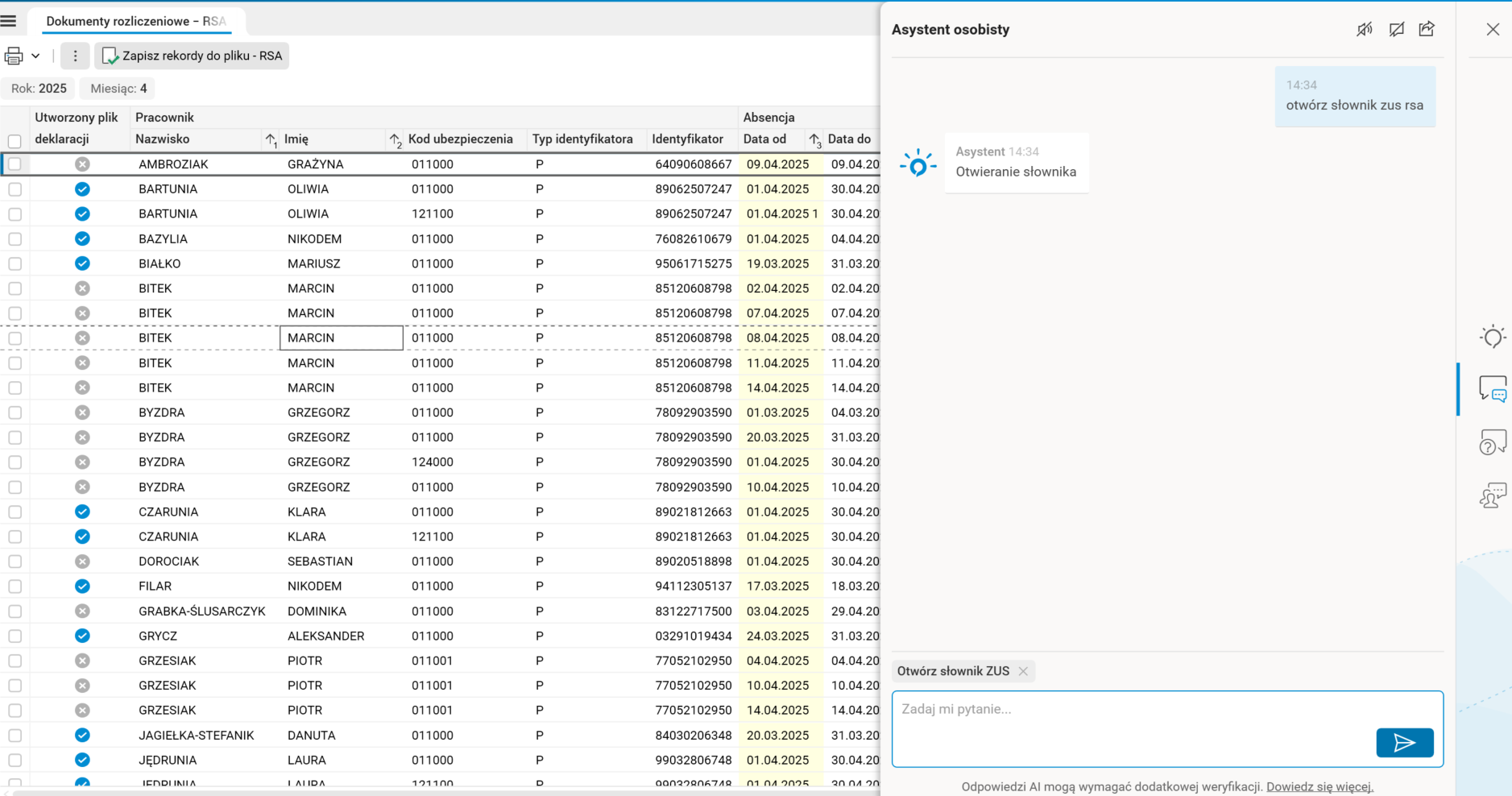Sort by the Data od column header
The height and width of the screenshot is (796, 1512).
[x=764, y=139]
